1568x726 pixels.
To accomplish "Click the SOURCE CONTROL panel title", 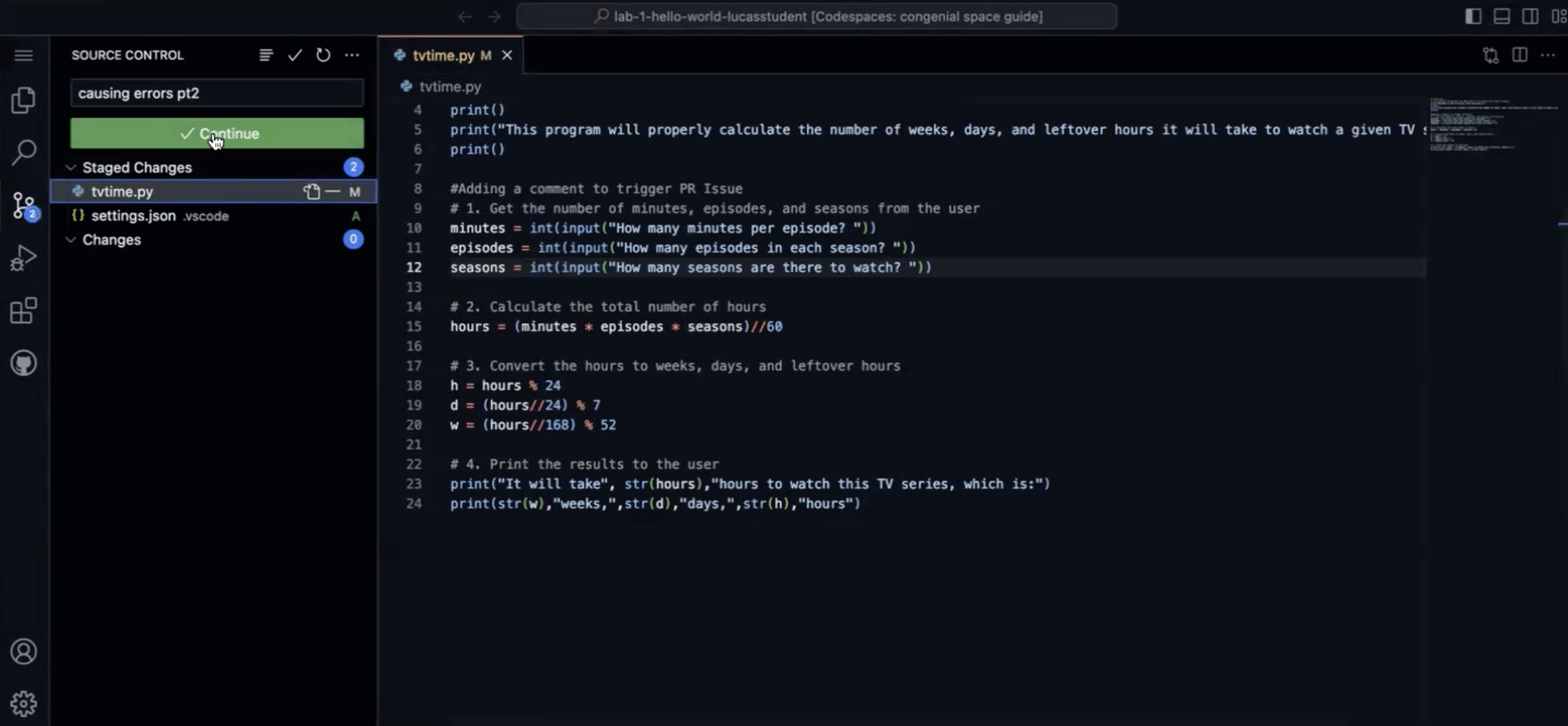I will coord(128,55).
